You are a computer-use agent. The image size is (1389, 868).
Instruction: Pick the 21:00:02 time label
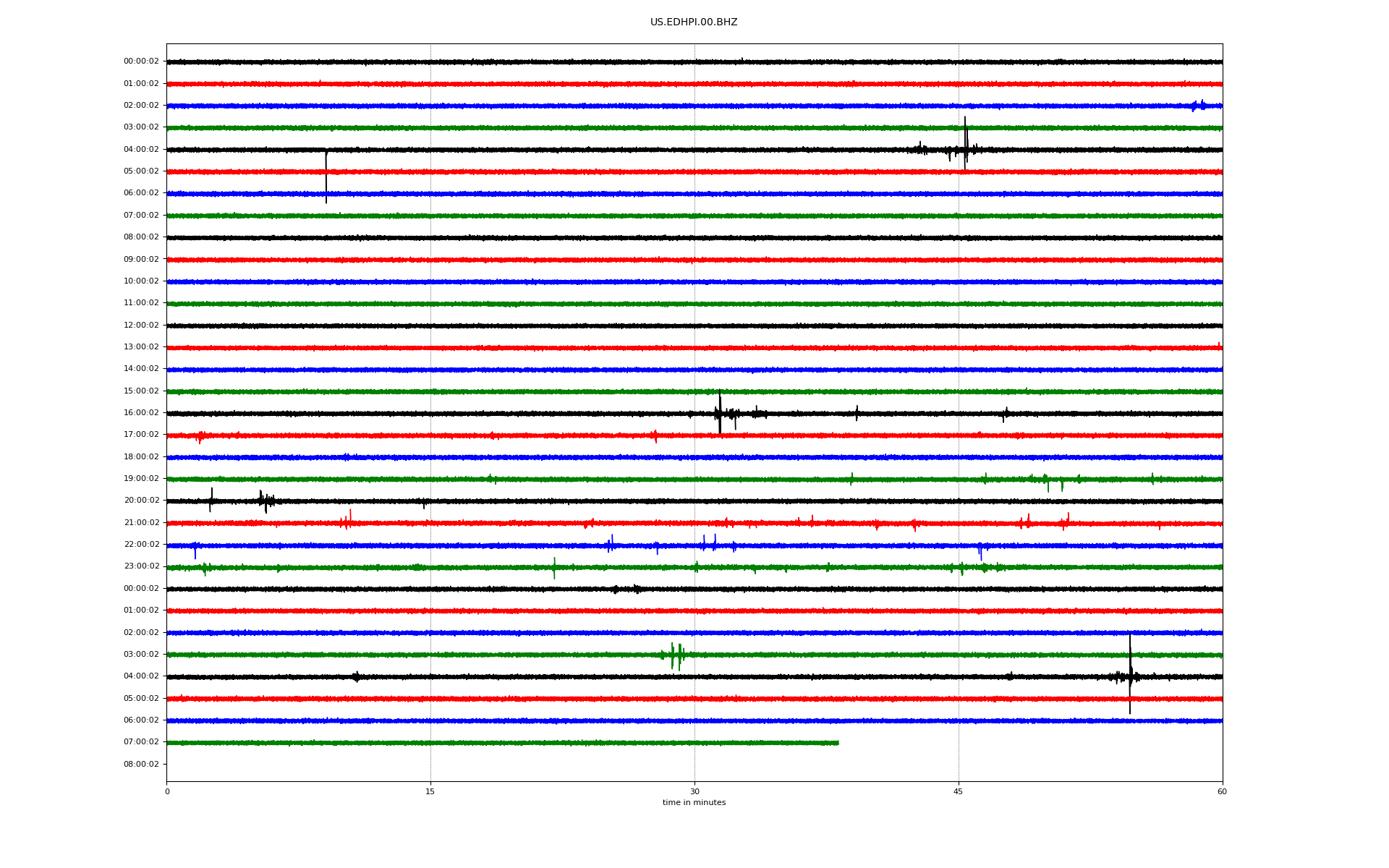141,522
